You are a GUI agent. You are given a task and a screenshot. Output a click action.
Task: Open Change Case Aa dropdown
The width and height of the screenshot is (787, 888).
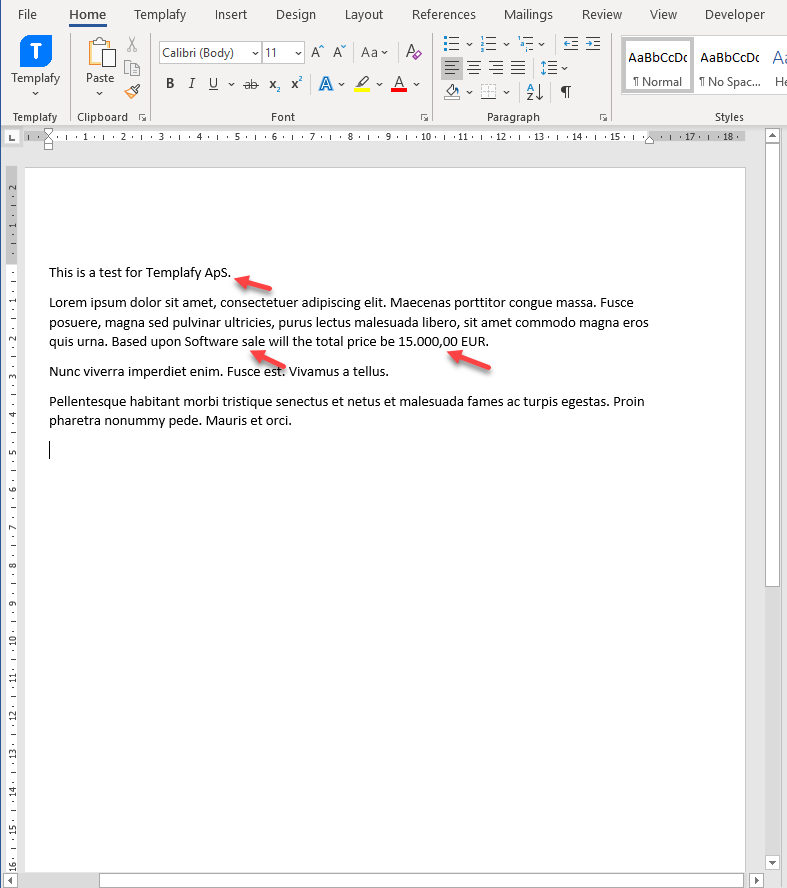tap(374, 53)
